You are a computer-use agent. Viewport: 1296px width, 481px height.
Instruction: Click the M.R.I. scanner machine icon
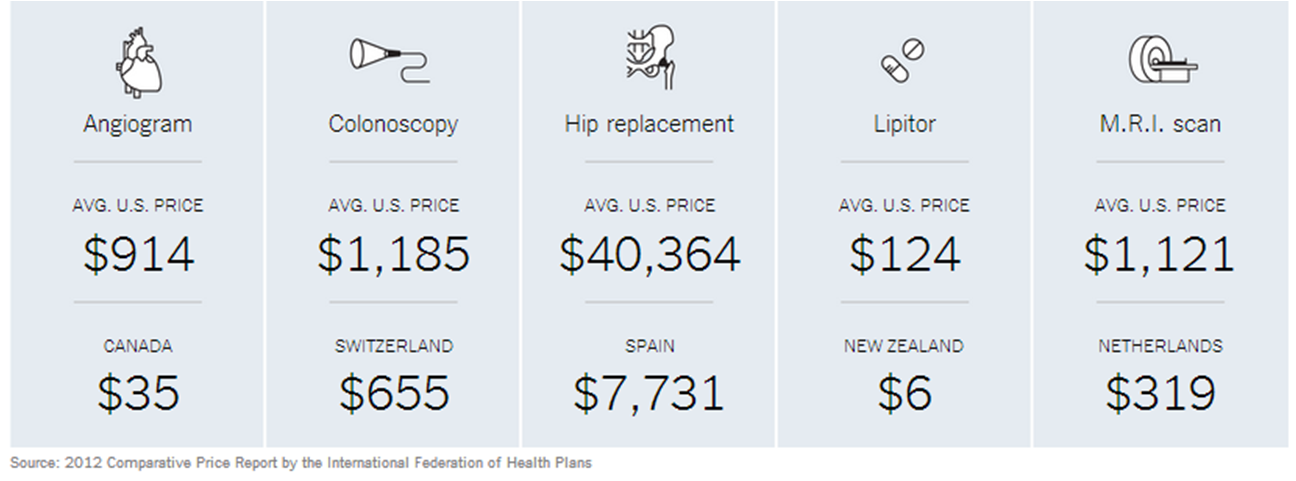pyautogui.click(x=1160, y=60)
